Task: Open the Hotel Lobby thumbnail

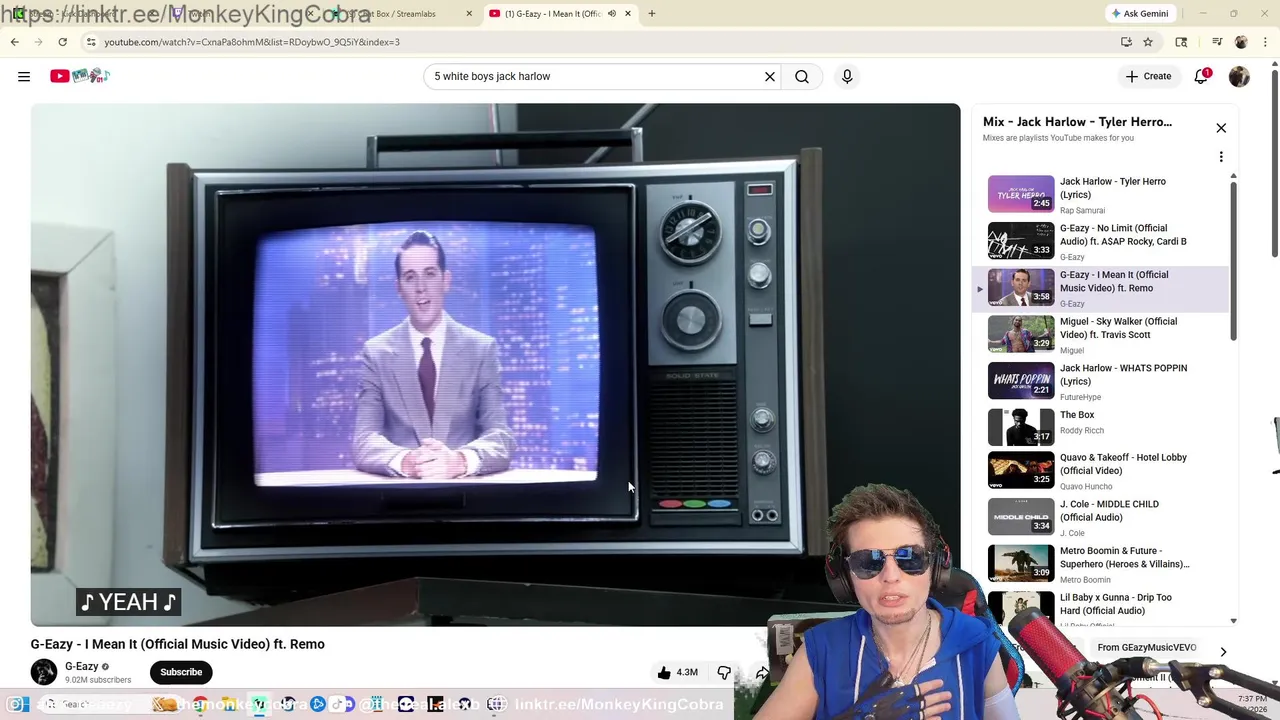Action: 1021,471
